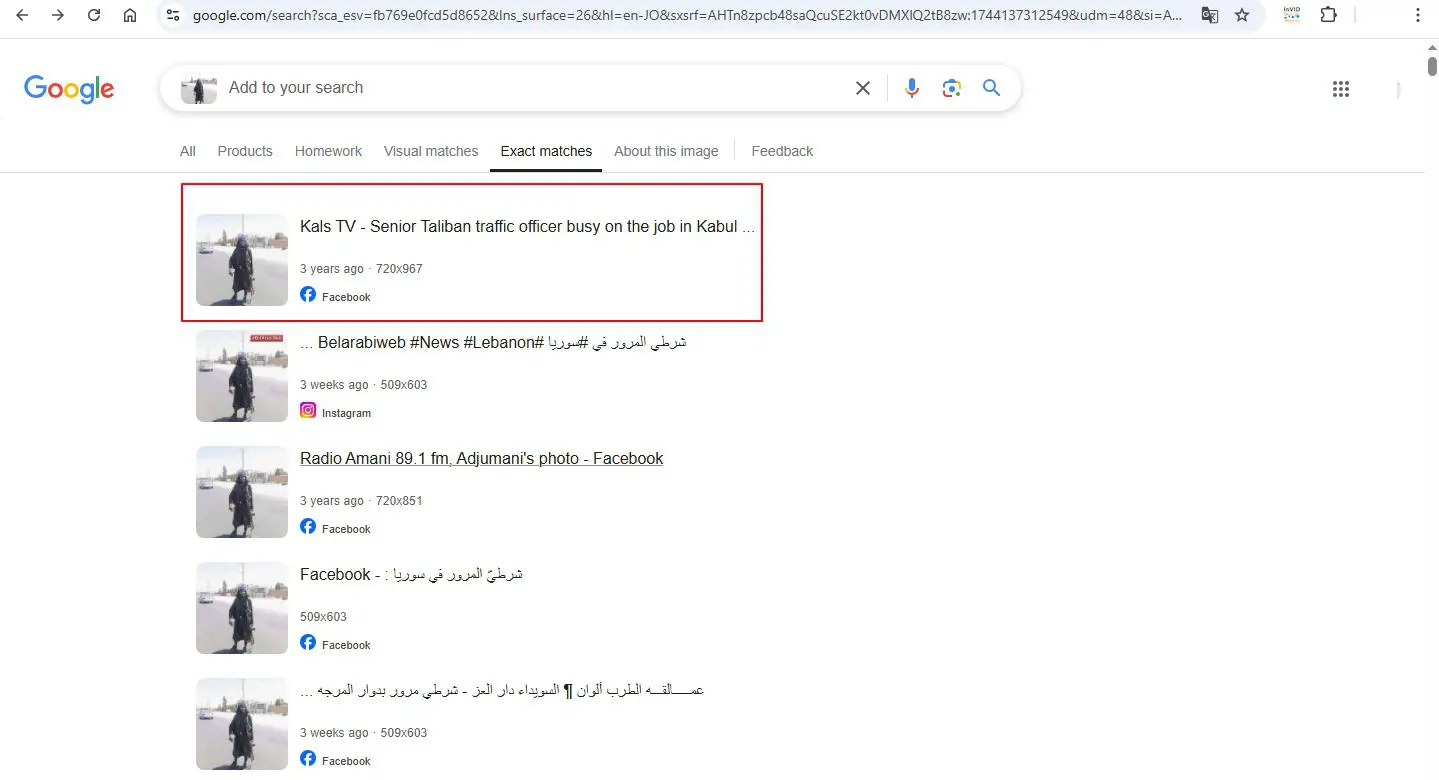
Task: Open Google Lens image search icon
Action: (951, 88)
